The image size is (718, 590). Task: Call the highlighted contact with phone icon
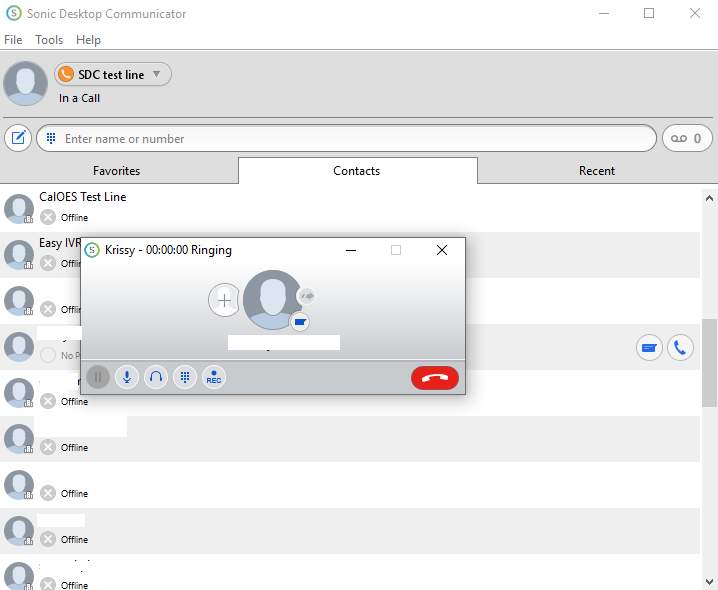tap(680, 348)
